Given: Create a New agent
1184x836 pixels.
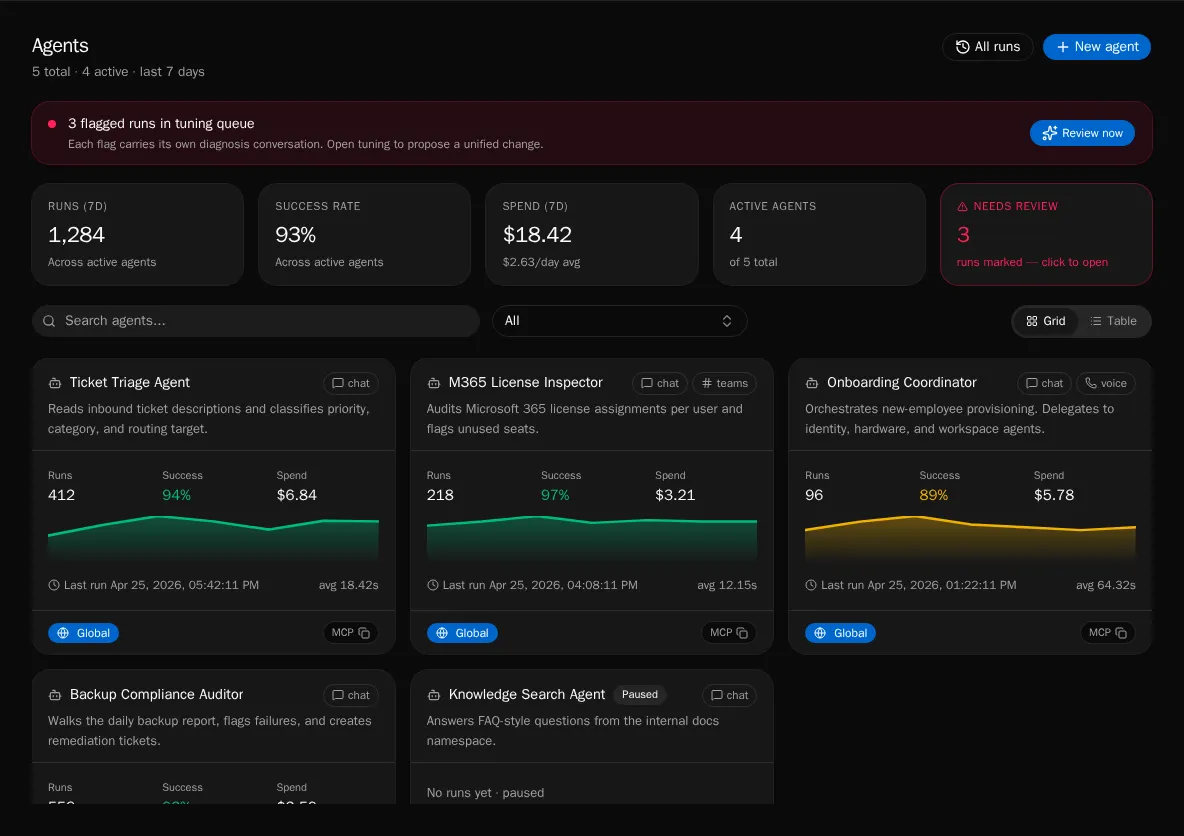Looking at the screenshot, I should (1096, 47).
